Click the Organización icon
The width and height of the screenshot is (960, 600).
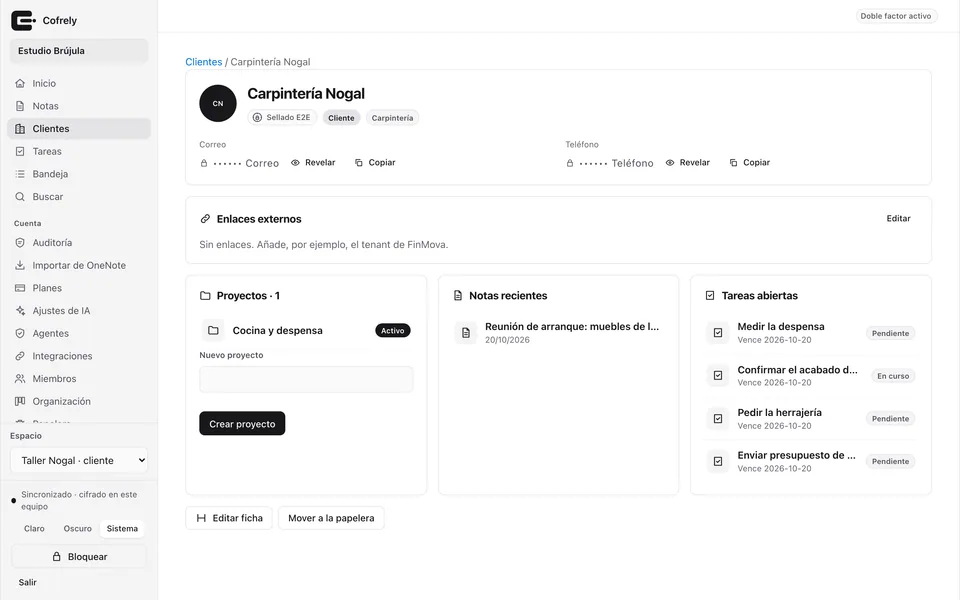click(20, 401)
